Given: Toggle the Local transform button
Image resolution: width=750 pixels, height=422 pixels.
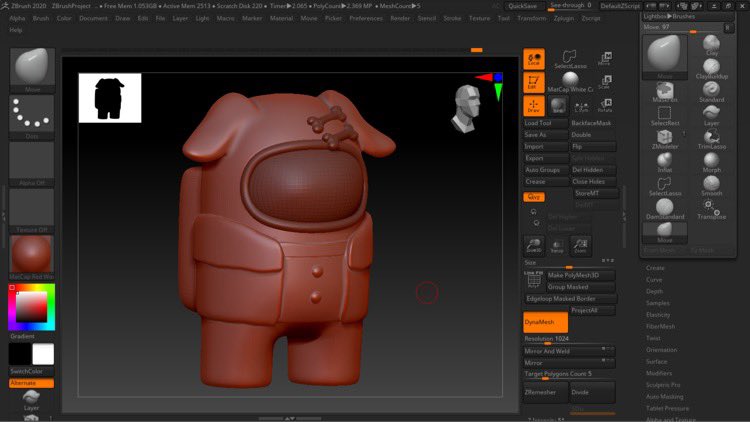Looking at the screenshot, I should click(534, 59).
